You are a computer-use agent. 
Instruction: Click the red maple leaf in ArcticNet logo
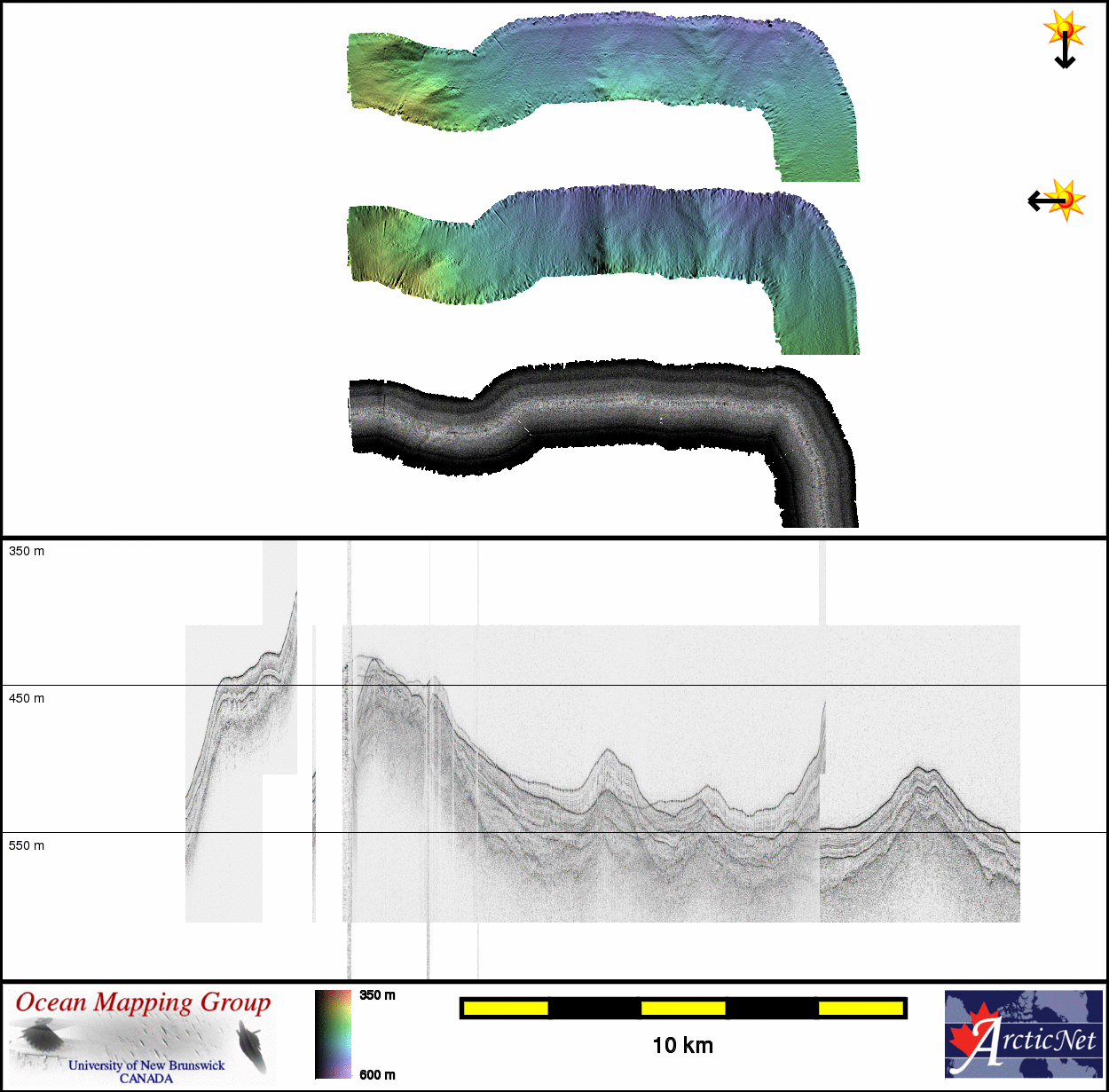tap(970, 1036)
